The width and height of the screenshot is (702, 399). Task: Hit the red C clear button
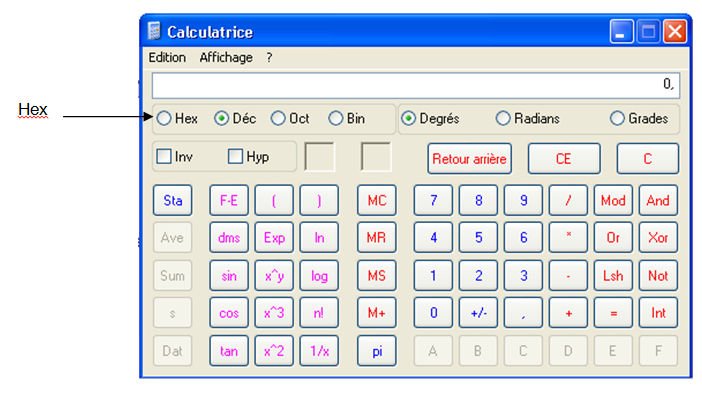point(647,159)
